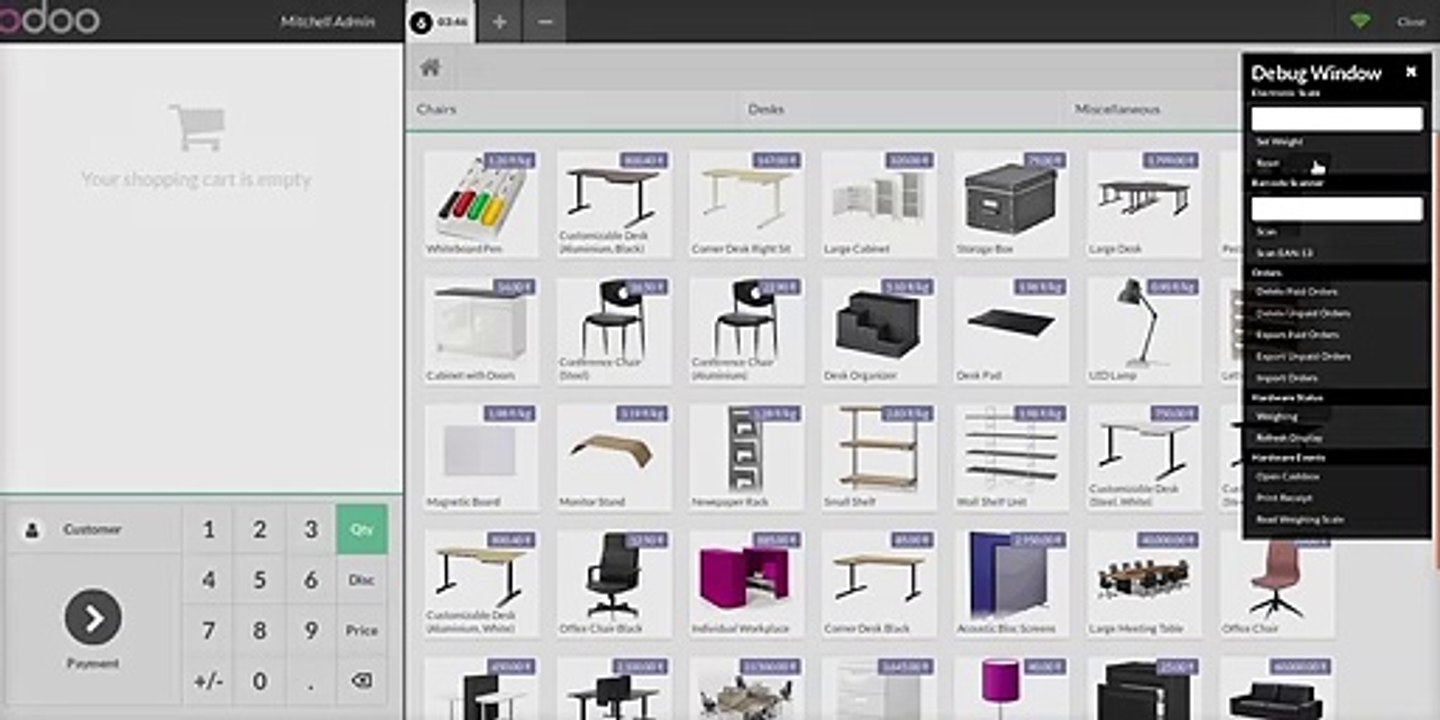Screen dimensions: 1440x720
Task: Click numpad key 7
Action: click(208, 630)
